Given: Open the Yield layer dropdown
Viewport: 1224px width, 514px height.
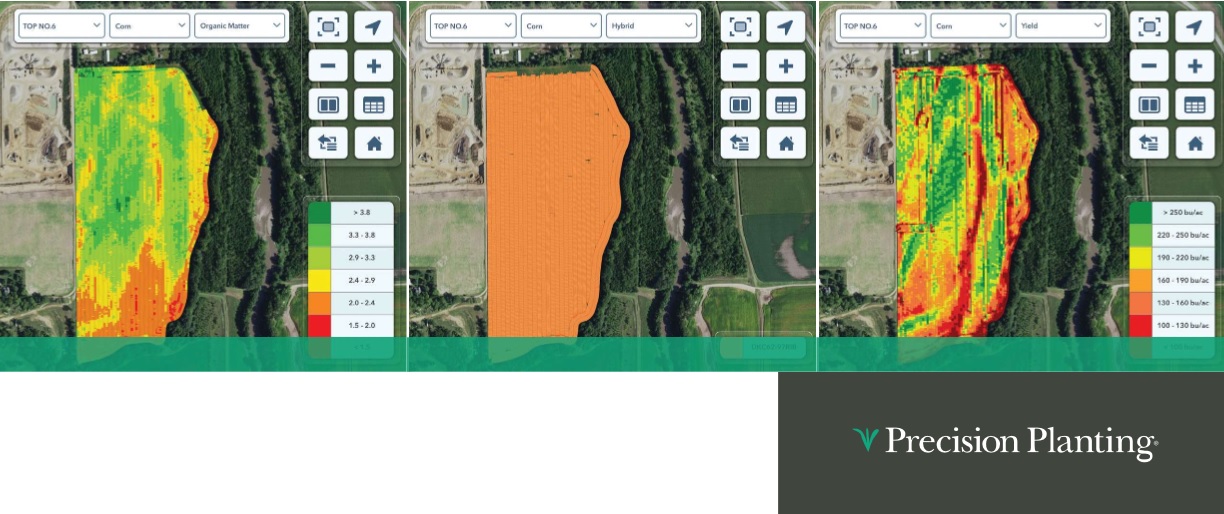Looking at the screenshot, I should coord(1060,26).
